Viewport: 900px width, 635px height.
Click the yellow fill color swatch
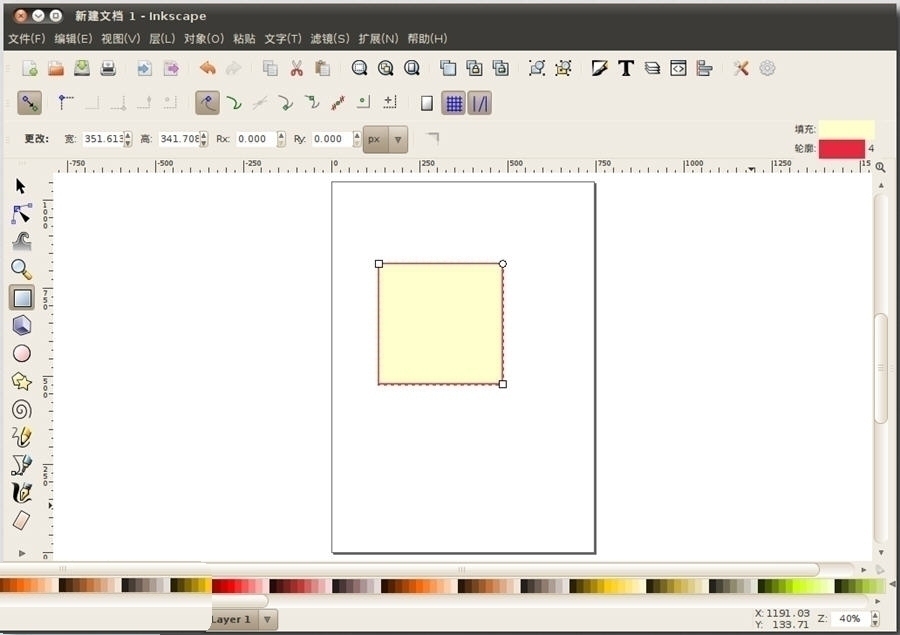846,129
